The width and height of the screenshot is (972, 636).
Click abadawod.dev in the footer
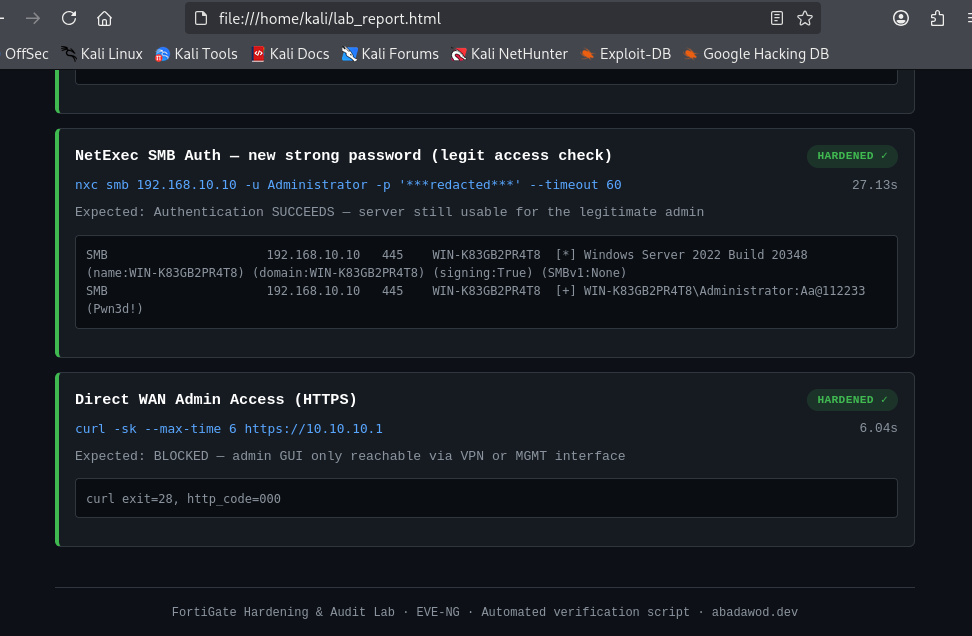pyautogui.click(x=754, y=612)
